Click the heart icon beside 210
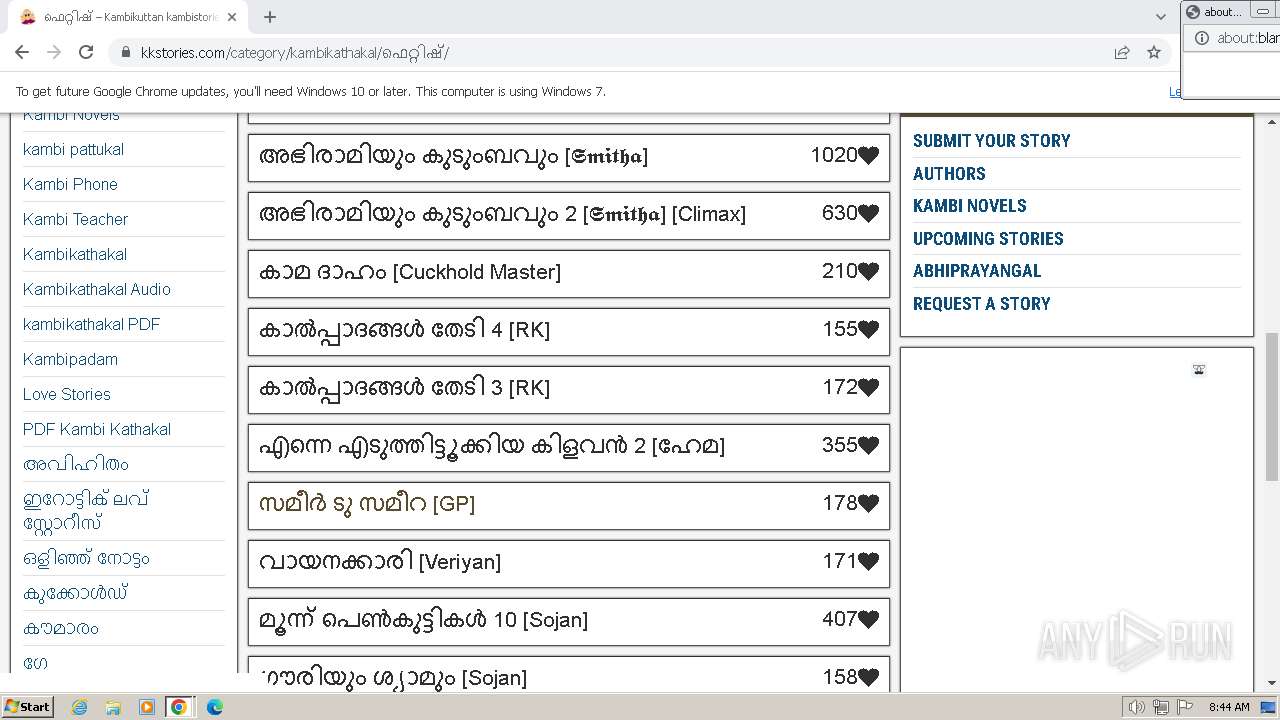The width and height of the screenshot is (1280, 720). point(868,272)
